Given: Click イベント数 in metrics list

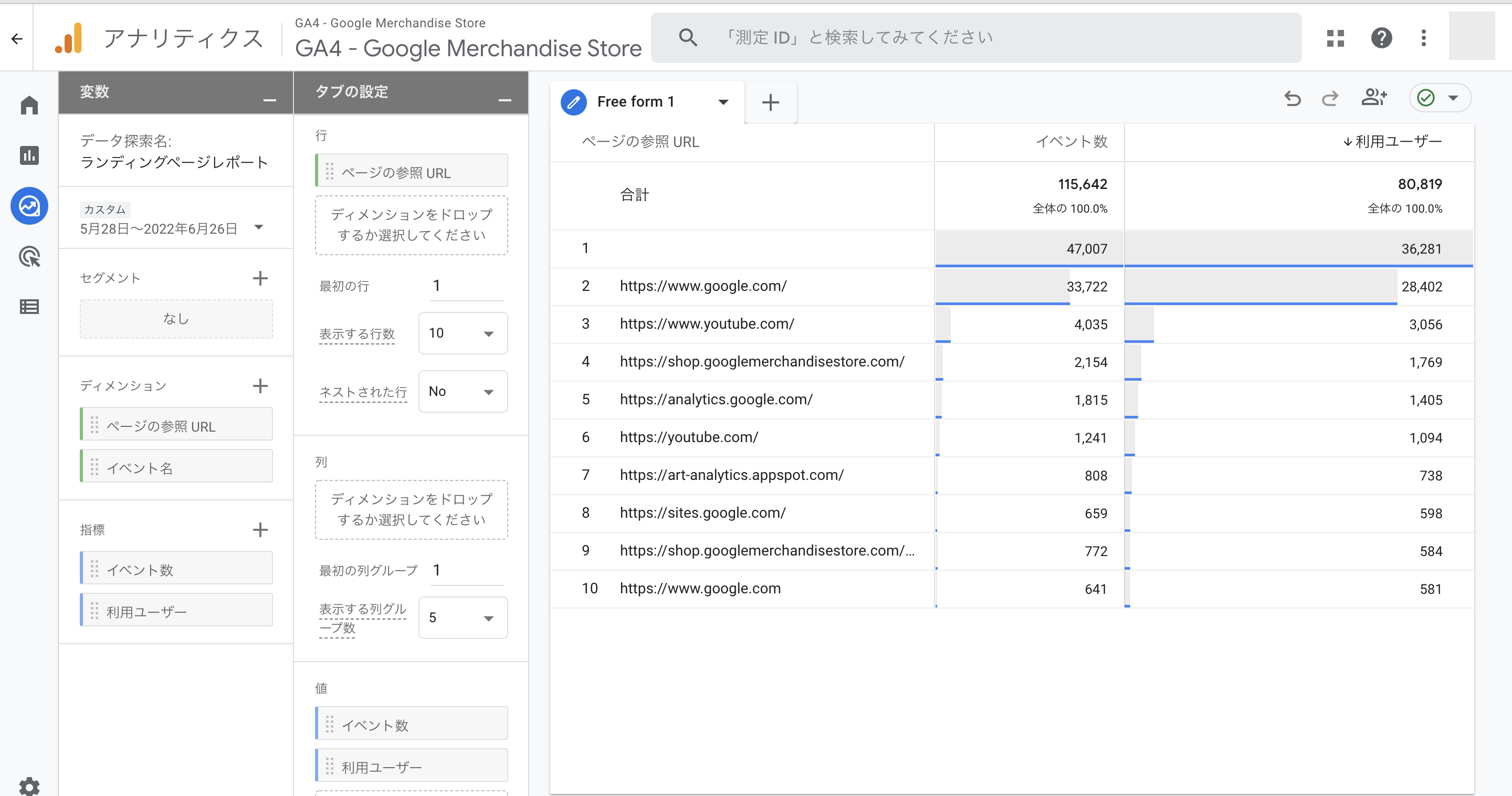Looking at the screenshot, I should coord(176,569).
